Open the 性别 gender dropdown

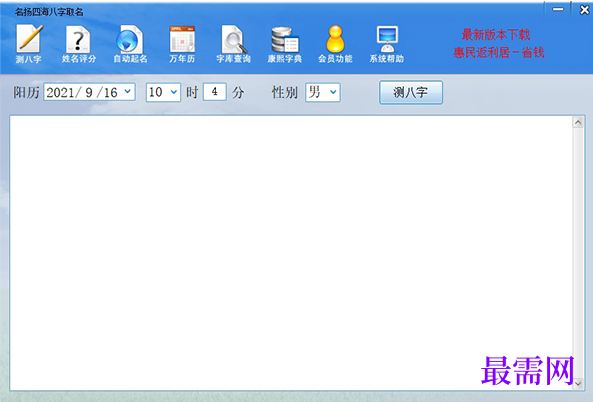pos(323,92)
